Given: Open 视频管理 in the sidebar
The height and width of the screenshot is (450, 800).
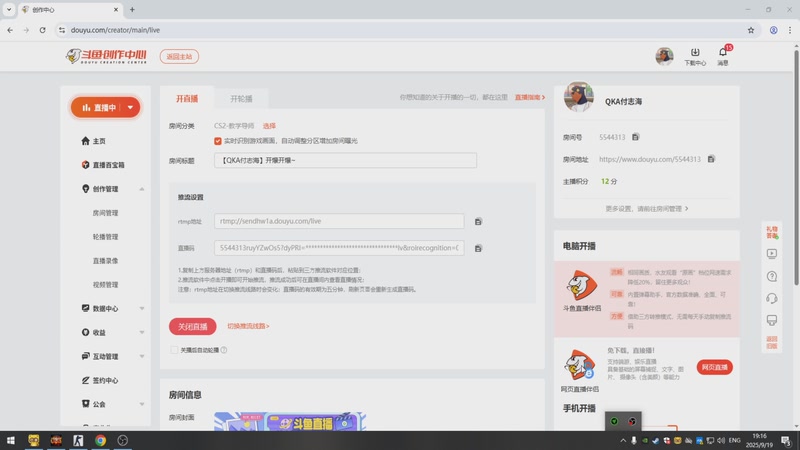Looking at the screenshot, I should pos(105,285).
